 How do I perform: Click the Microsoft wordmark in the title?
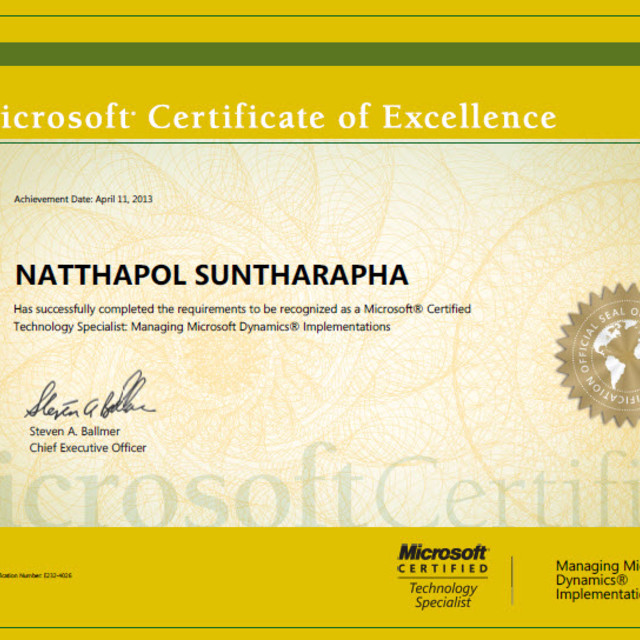pos(65,118)
